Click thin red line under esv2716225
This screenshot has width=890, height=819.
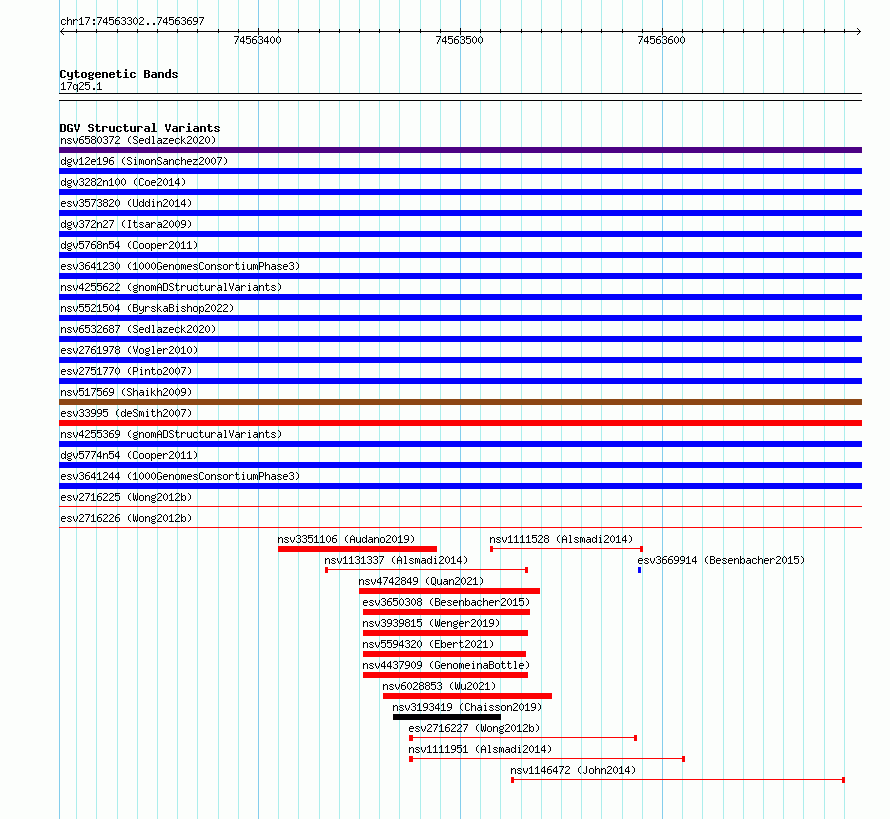(x=460, y=506)
